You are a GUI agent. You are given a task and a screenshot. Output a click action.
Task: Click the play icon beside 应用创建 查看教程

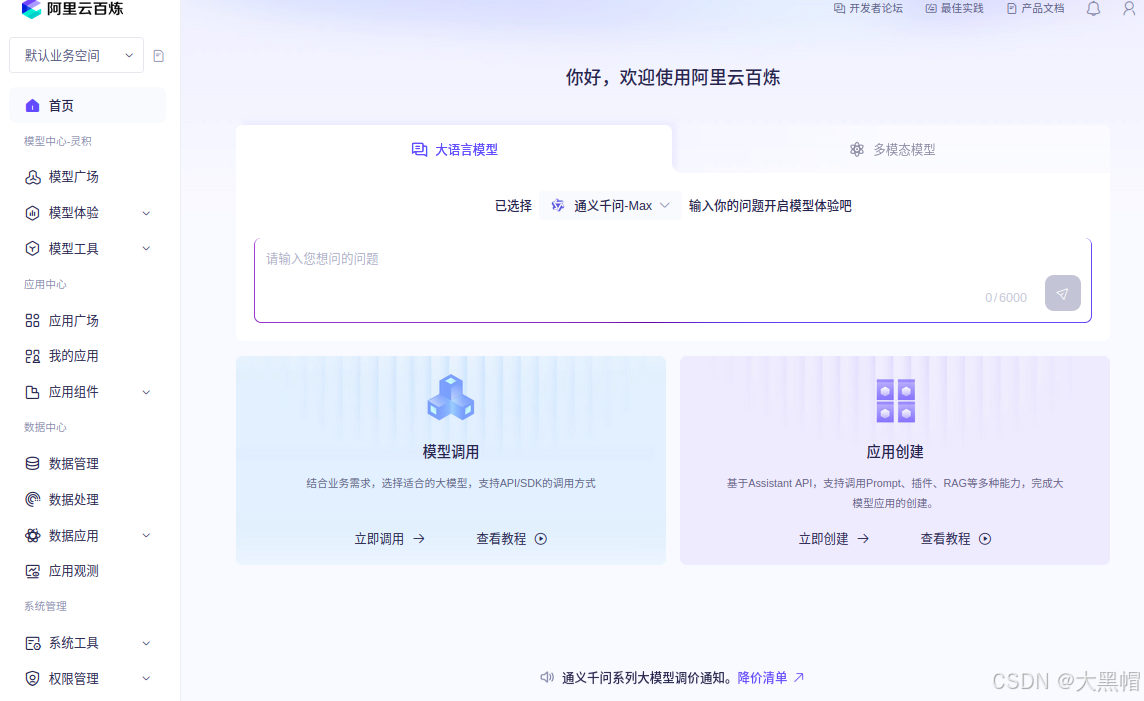(x=985, y=539)
